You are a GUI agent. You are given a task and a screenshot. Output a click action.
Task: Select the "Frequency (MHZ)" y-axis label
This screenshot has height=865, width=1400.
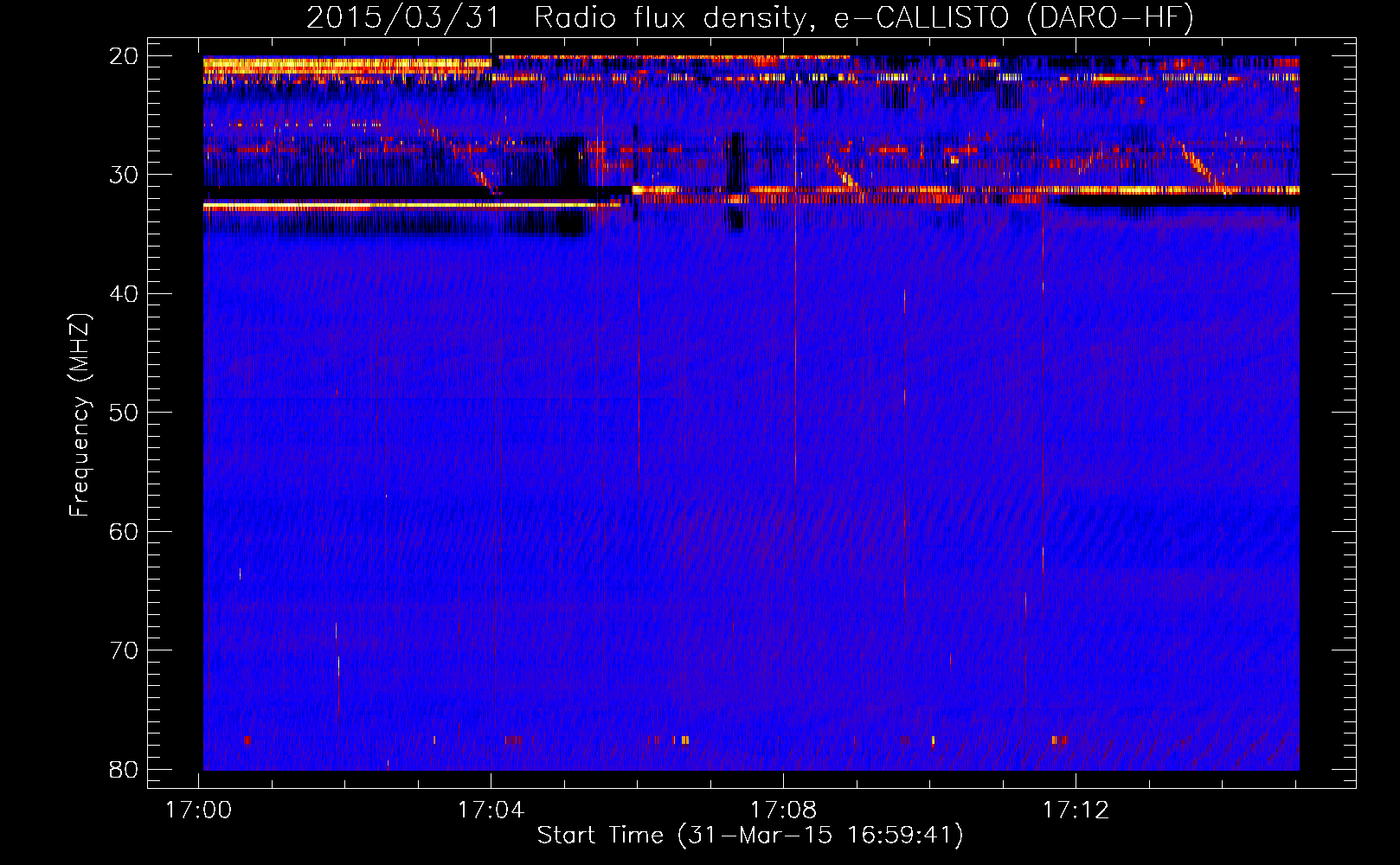tap(80, 416)
